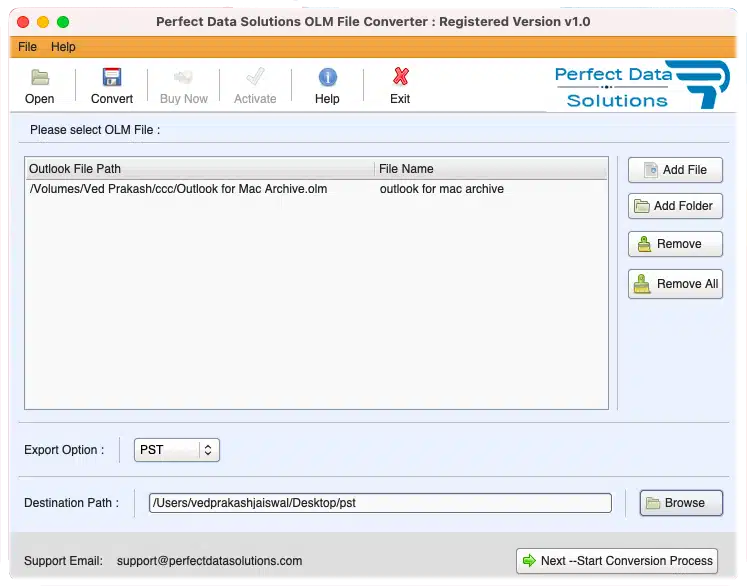Click the Convert floppy disk icon
This screenshot has height=586, width=747.
pyautogui.click(x=112, y=77)
